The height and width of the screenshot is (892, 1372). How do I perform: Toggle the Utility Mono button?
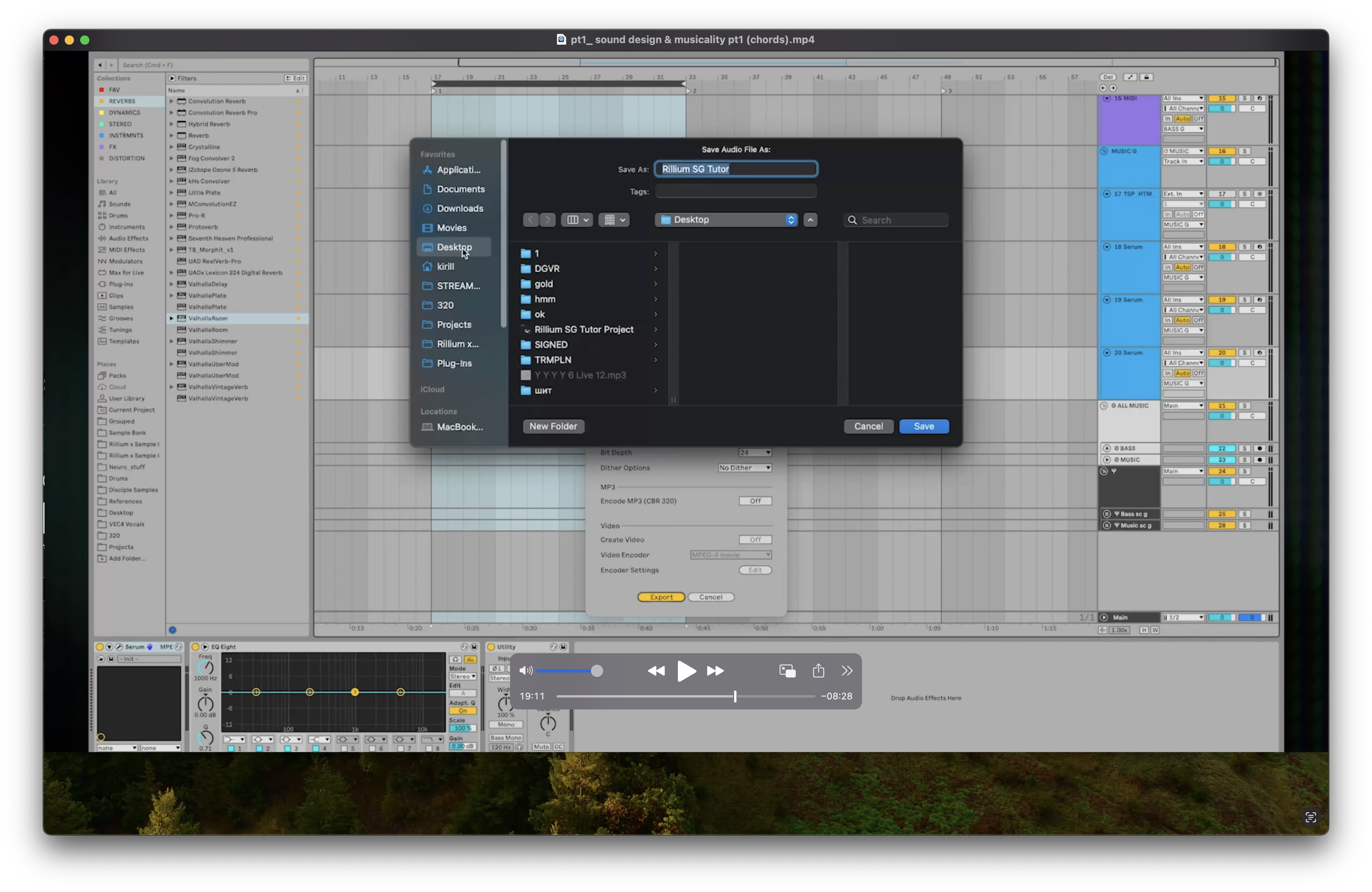(x=506, y=725)
